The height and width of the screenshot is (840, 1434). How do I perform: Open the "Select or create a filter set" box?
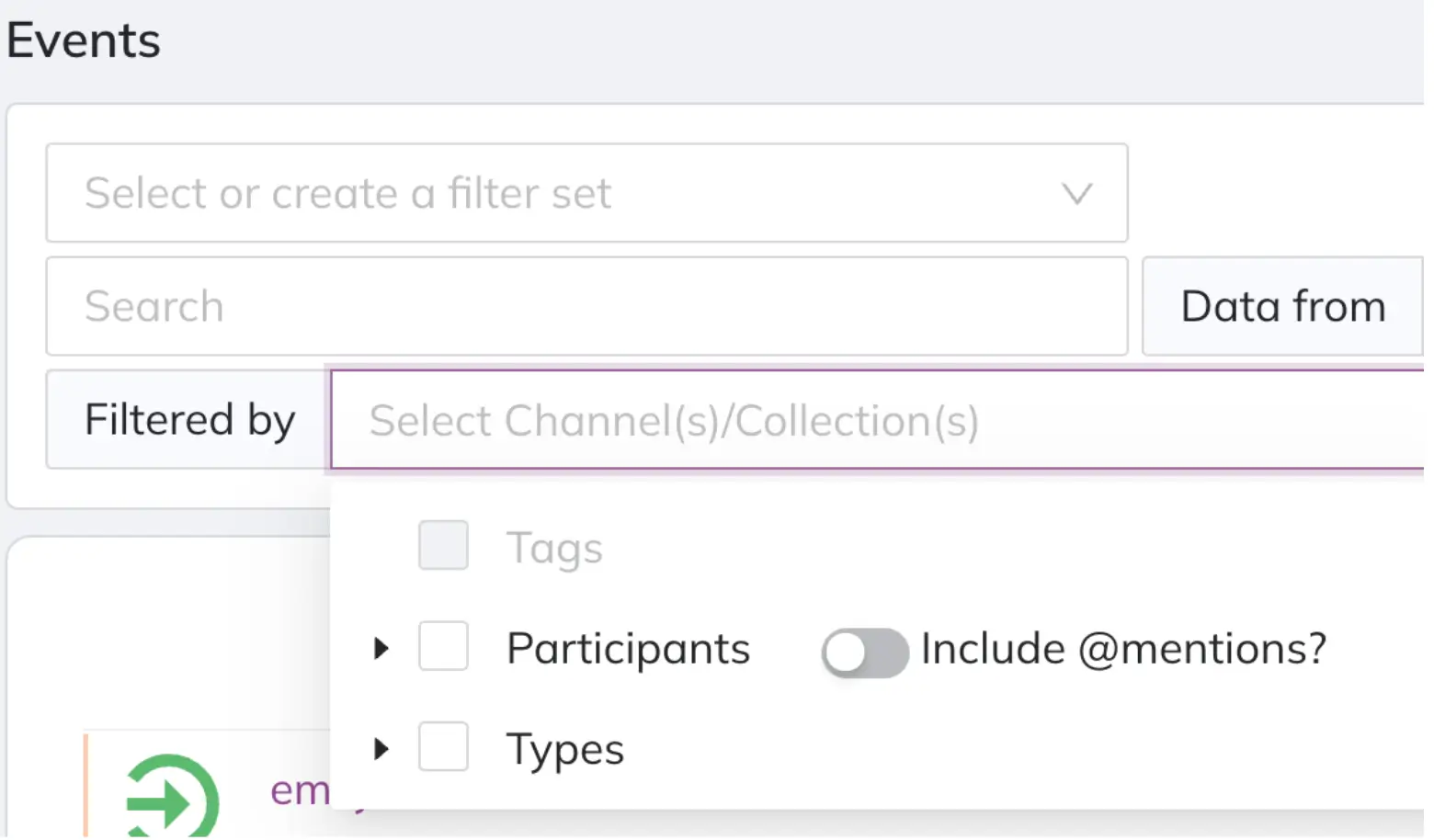point(552,194)
